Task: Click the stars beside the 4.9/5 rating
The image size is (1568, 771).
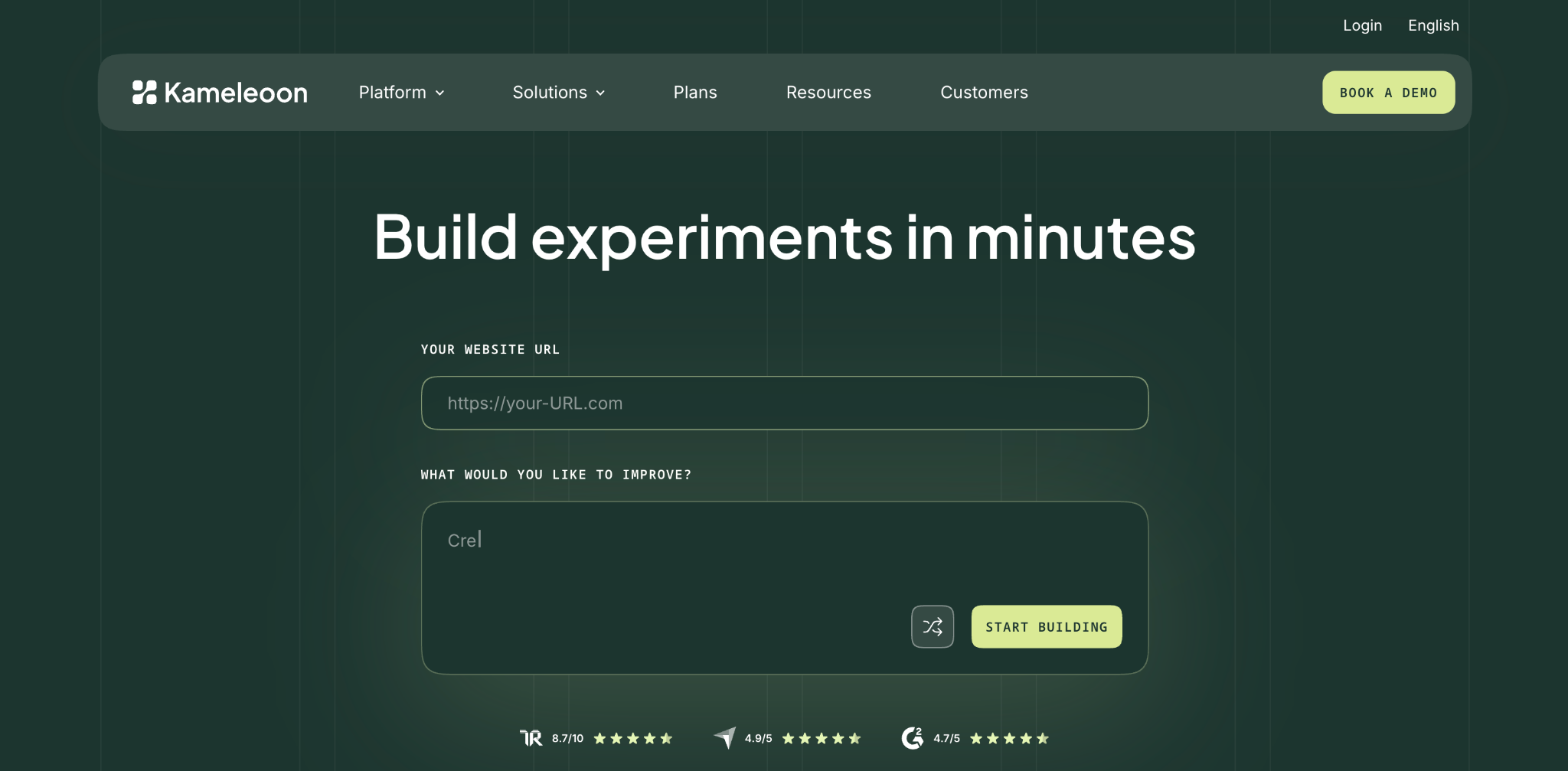Action: tap(822, 738)
